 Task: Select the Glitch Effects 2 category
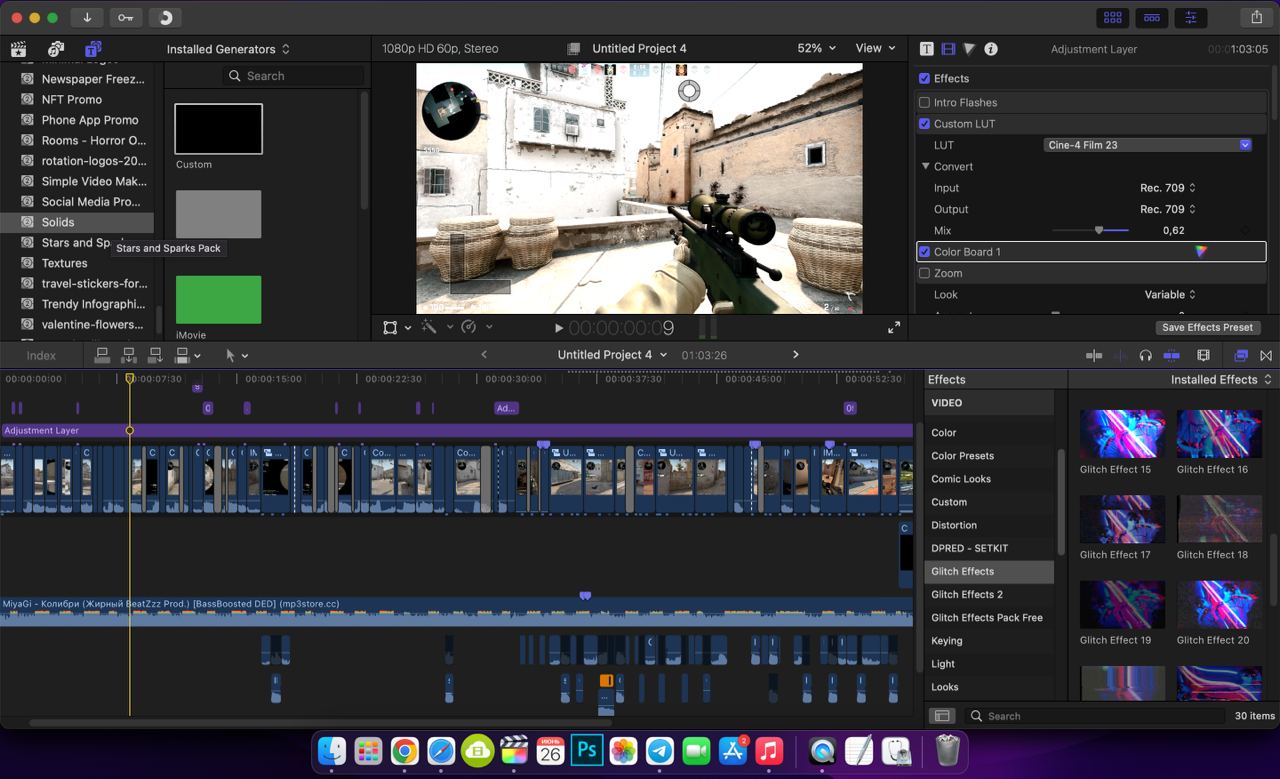(967, 594)
